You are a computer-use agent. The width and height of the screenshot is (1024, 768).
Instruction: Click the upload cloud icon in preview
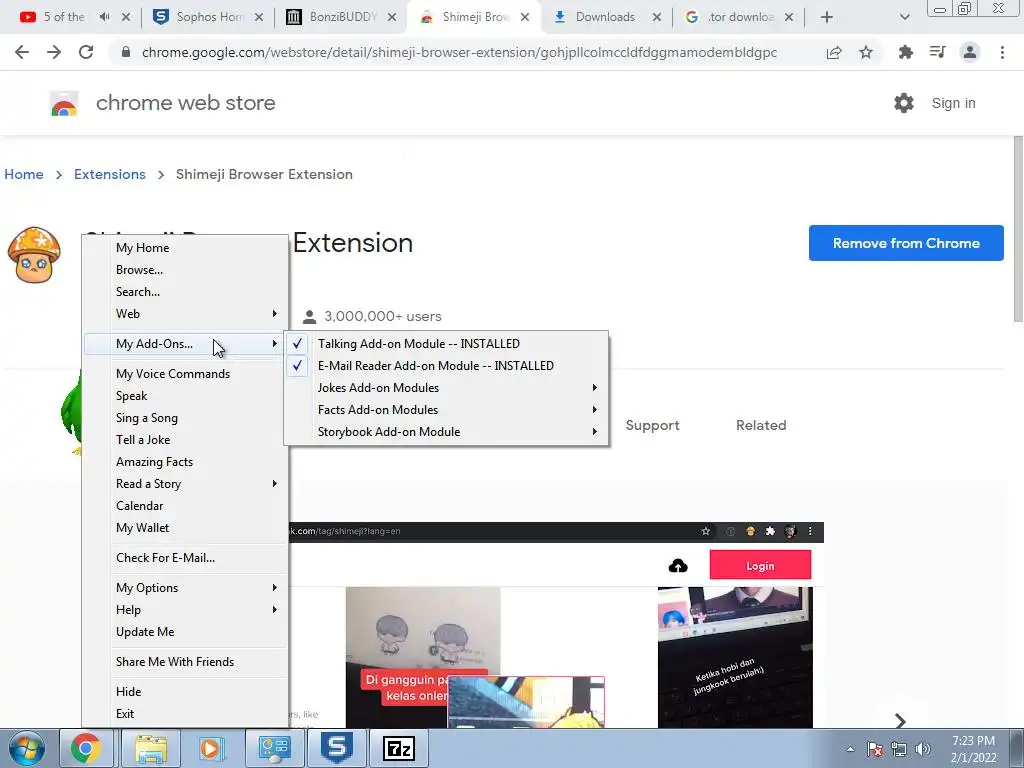click(x=678, y=566)
